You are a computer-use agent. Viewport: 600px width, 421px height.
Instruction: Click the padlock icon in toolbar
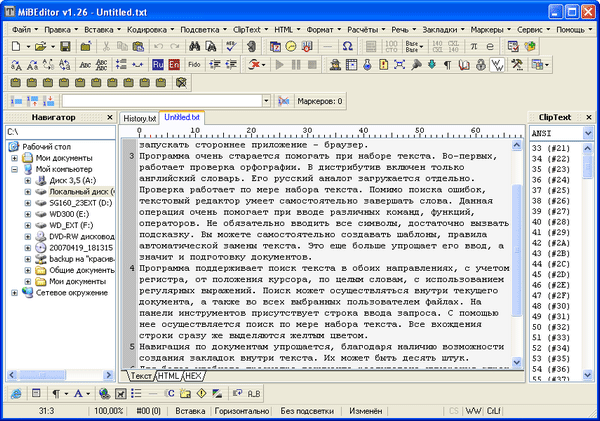tap(481, 65)
